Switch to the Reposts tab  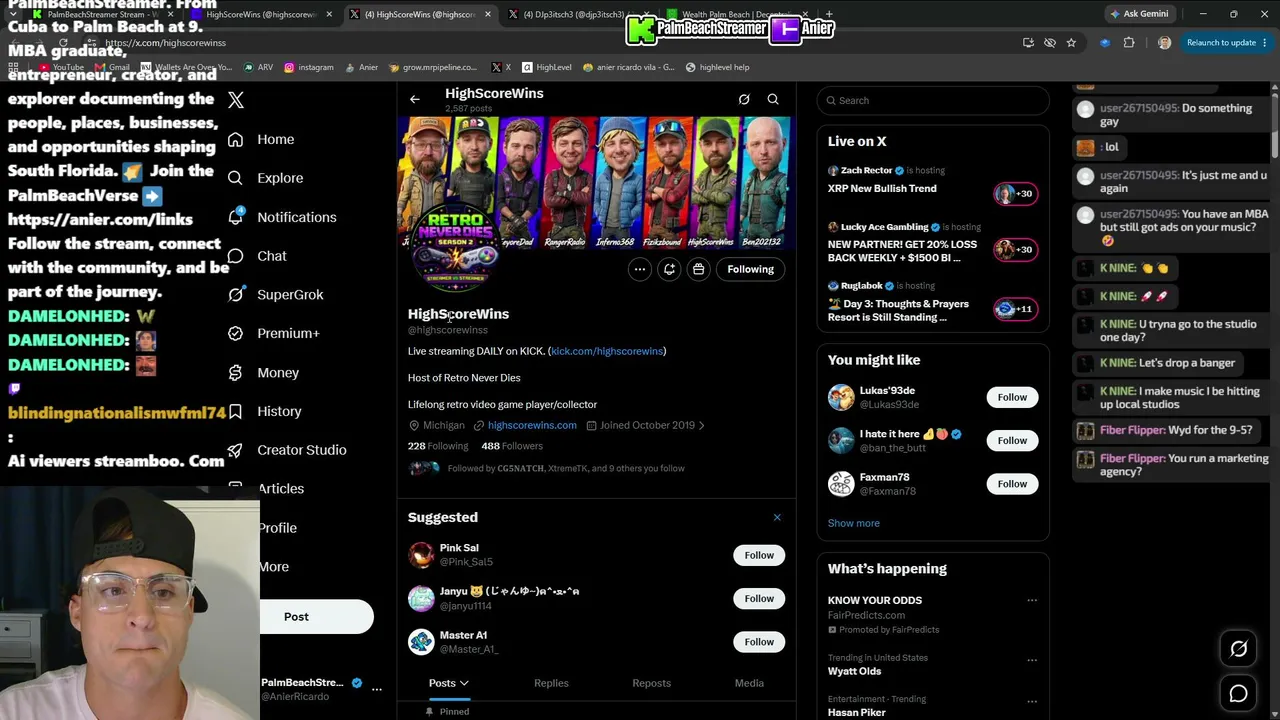(x=651, y=683)
